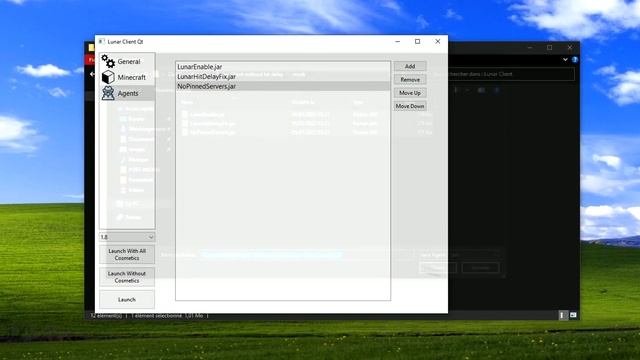Open the General settings gear tab

pos(127,62)
